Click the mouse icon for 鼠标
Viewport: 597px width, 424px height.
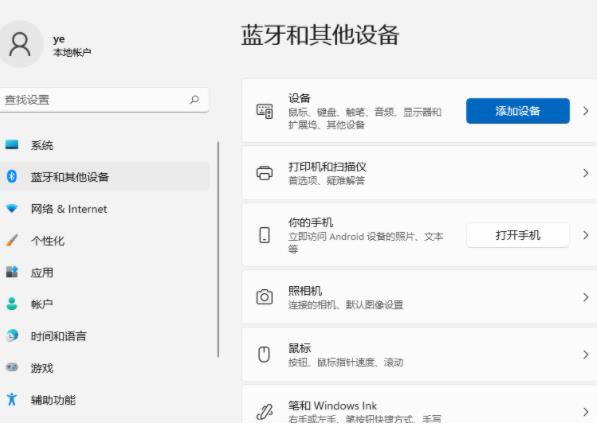point(264,355)
